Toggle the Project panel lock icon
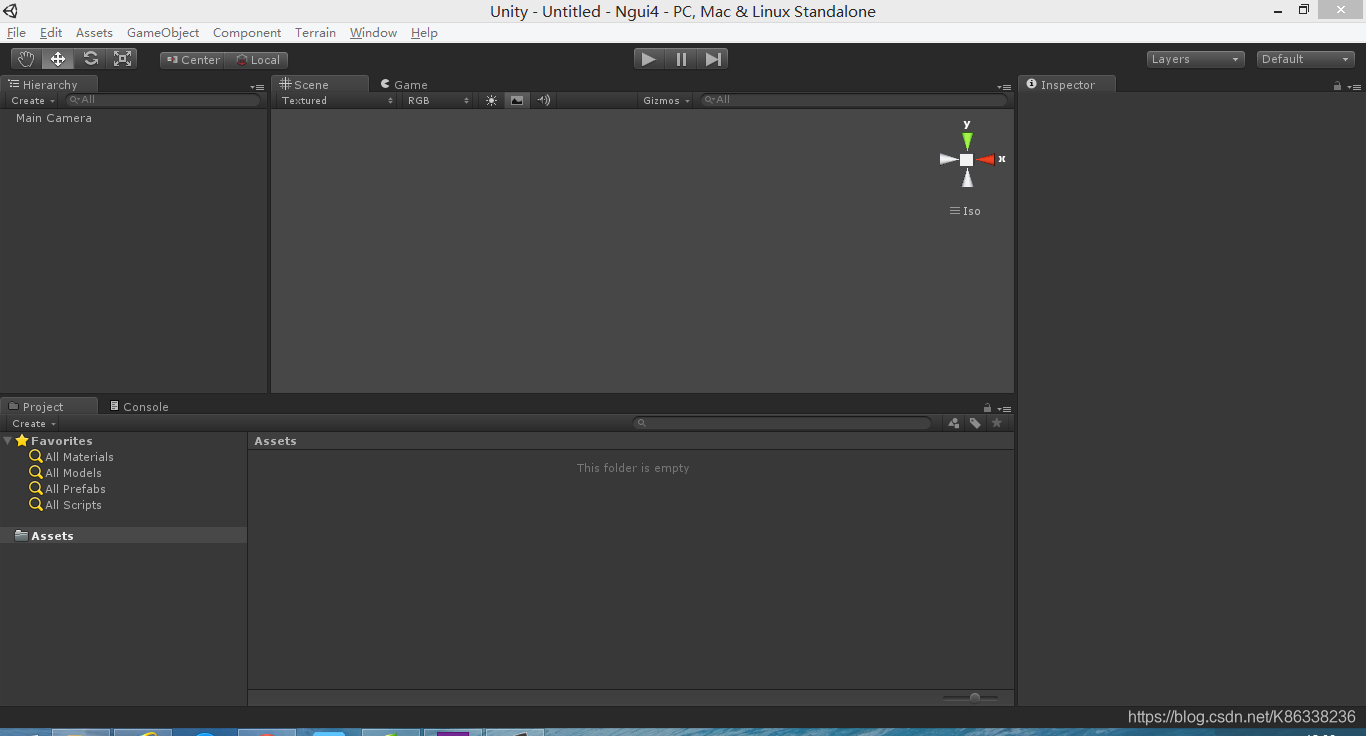This screenshot has width=1366, height=736. point(987,408)
